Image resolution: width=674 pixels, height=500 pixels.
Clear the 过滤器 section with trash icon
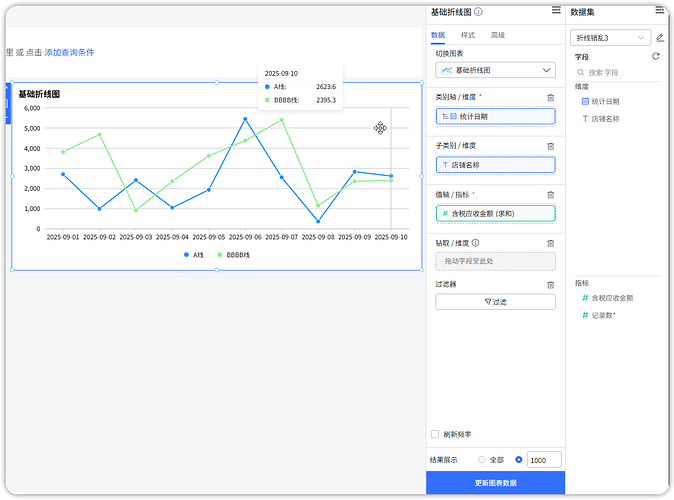point(550,285)
